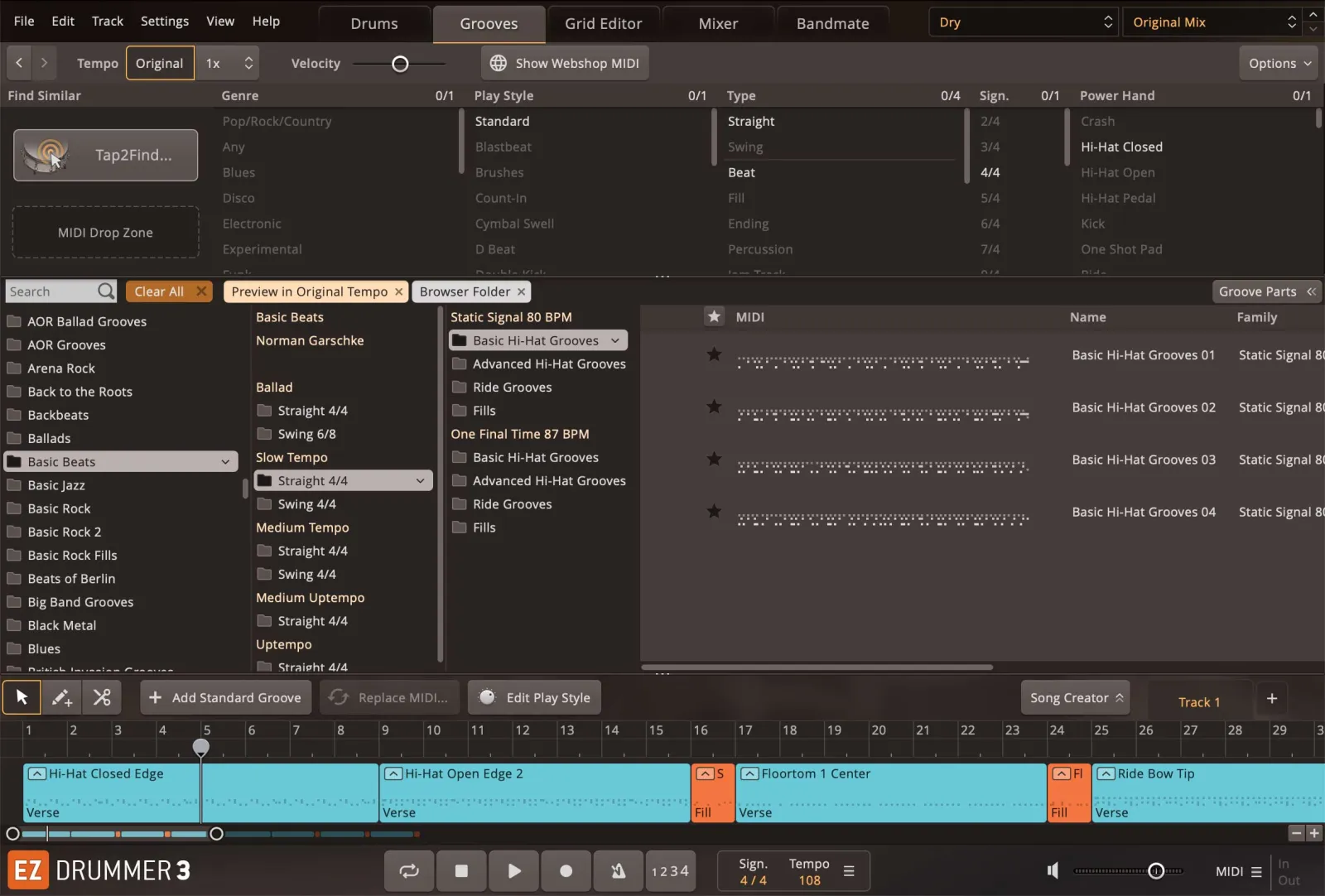Click the Tap2Find button
Viewport: 1325px width, 896px height.
point(105,155)
